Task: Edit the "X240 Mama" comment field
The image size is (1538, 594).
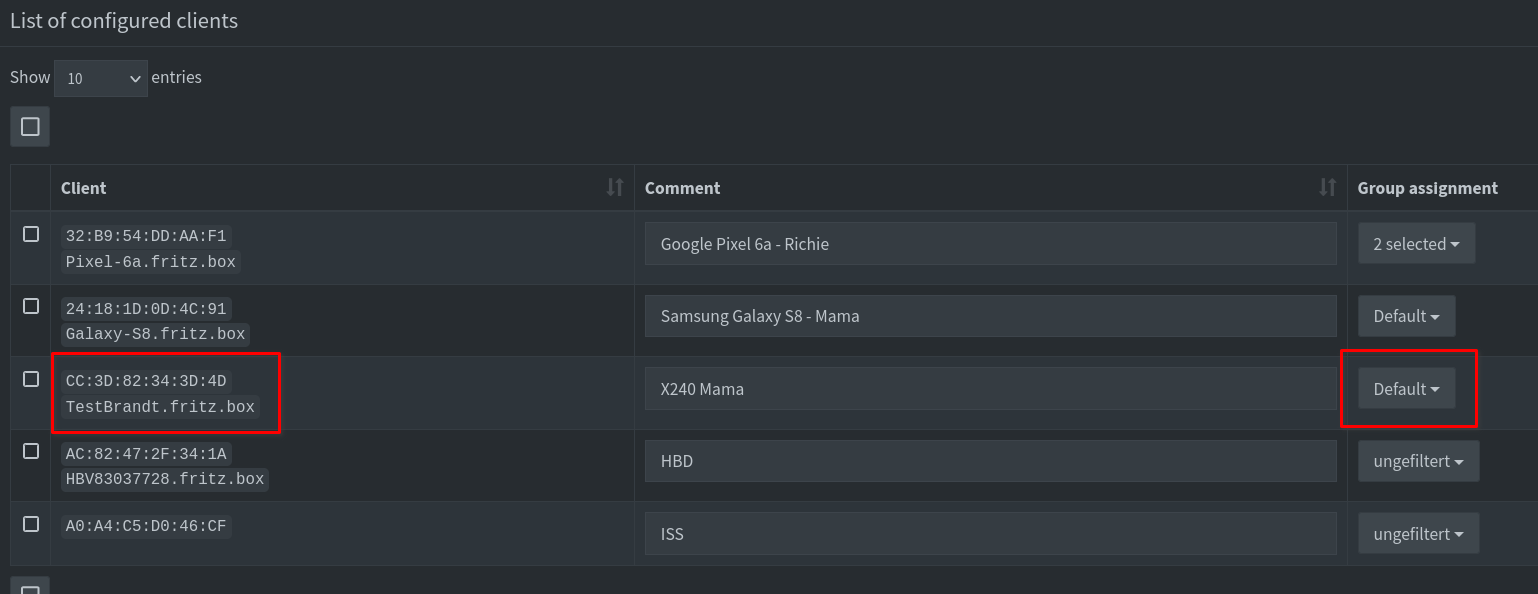Action: (x=990, y=389)
